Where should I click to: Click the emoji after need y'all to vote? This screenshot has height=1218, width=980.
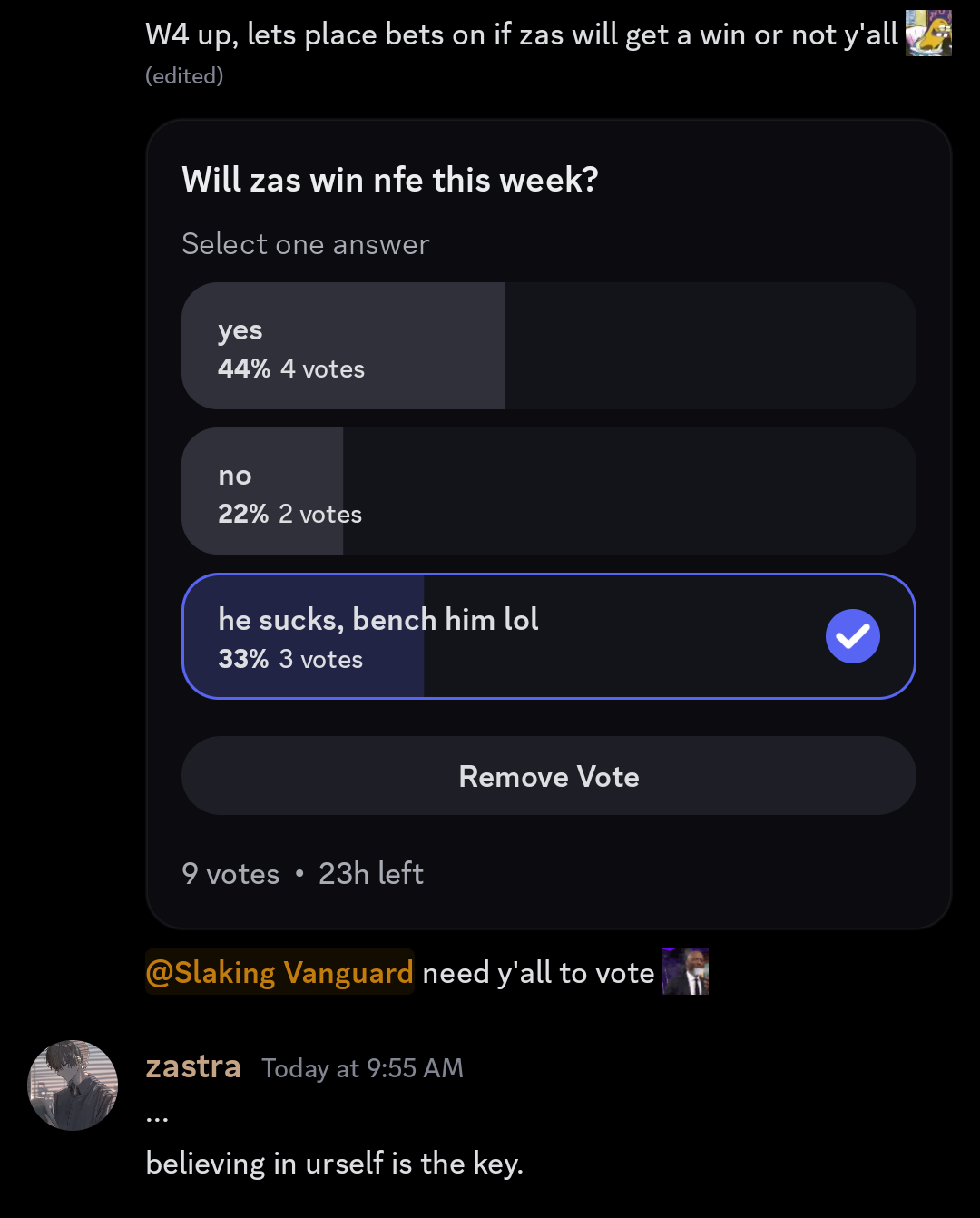pos(685,972)
